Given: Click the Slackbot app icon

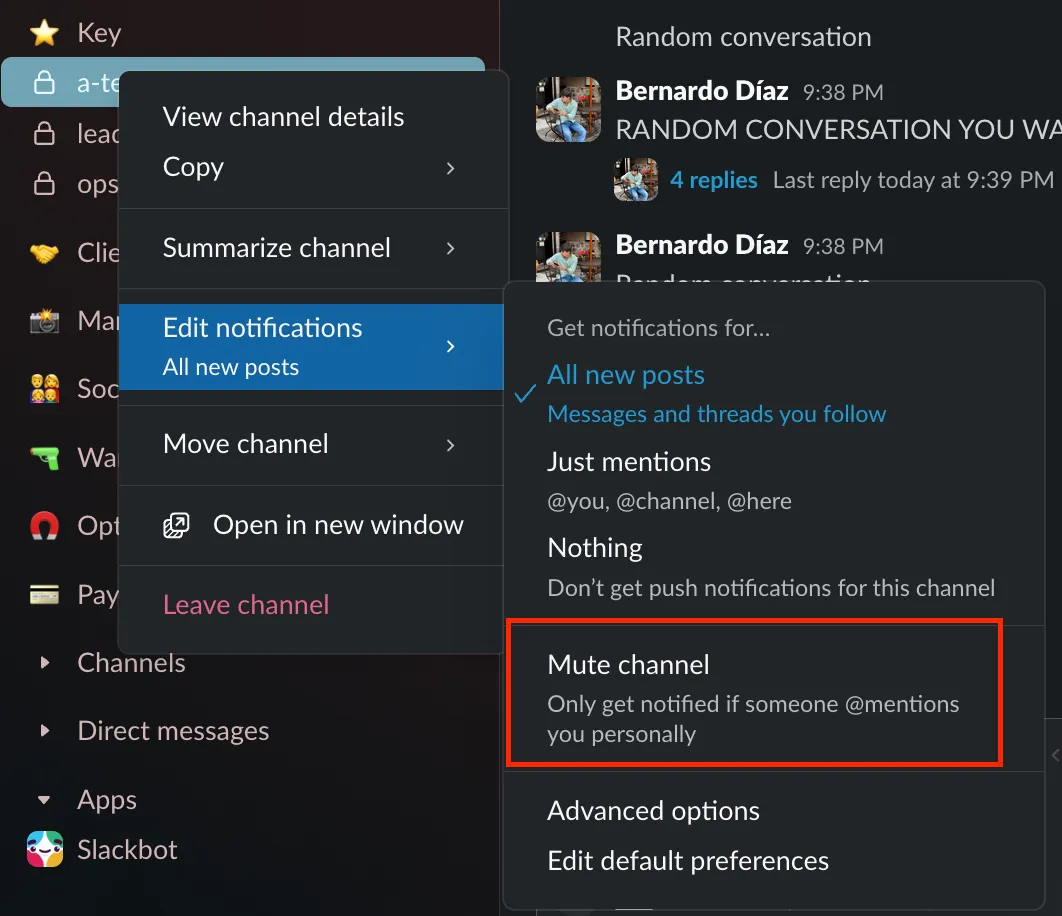Looking at the screenshot, I should coord(44,850).
